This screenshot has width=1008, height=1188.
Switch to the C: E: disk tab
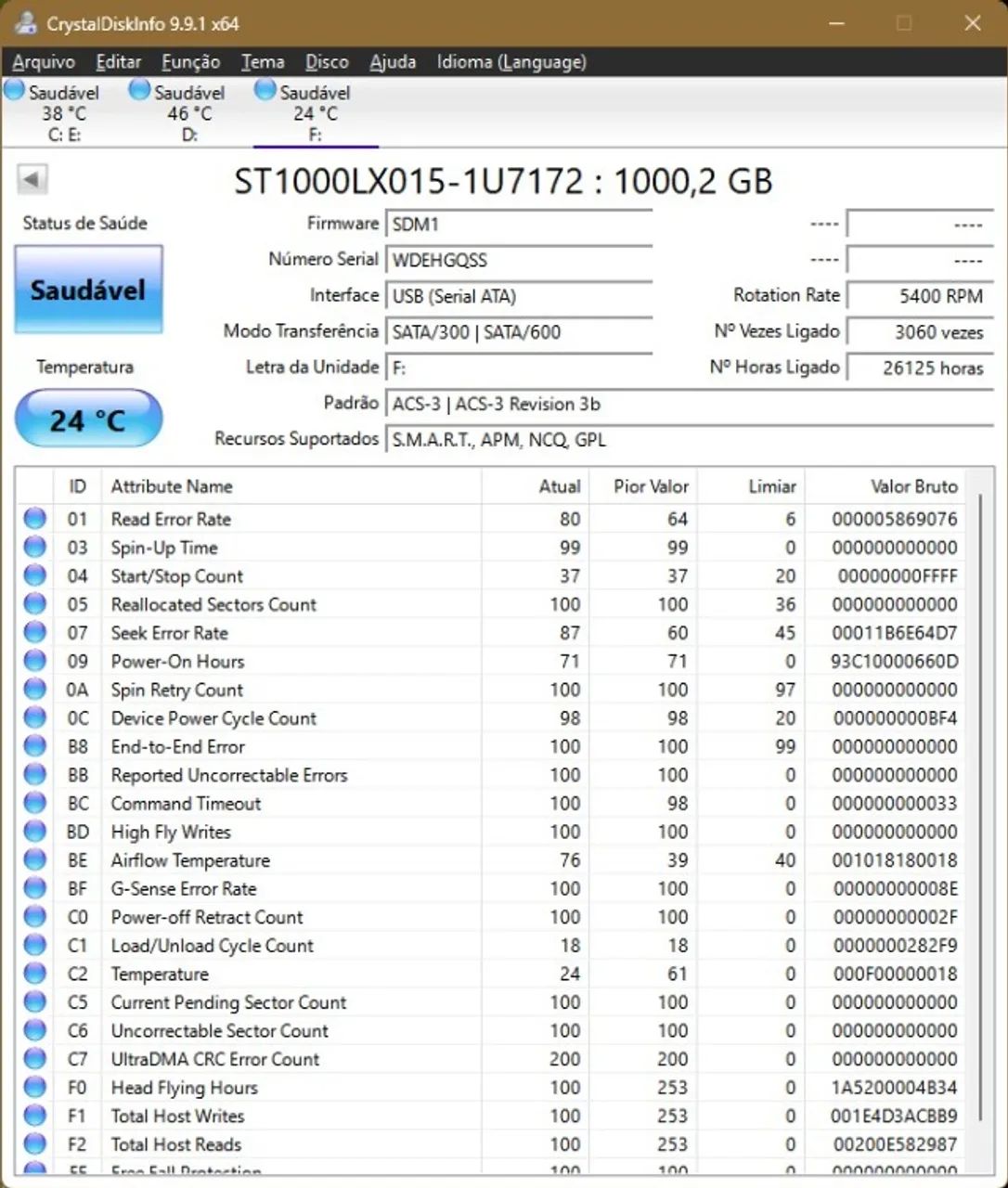pyautogui.click(x=64, y=113)
